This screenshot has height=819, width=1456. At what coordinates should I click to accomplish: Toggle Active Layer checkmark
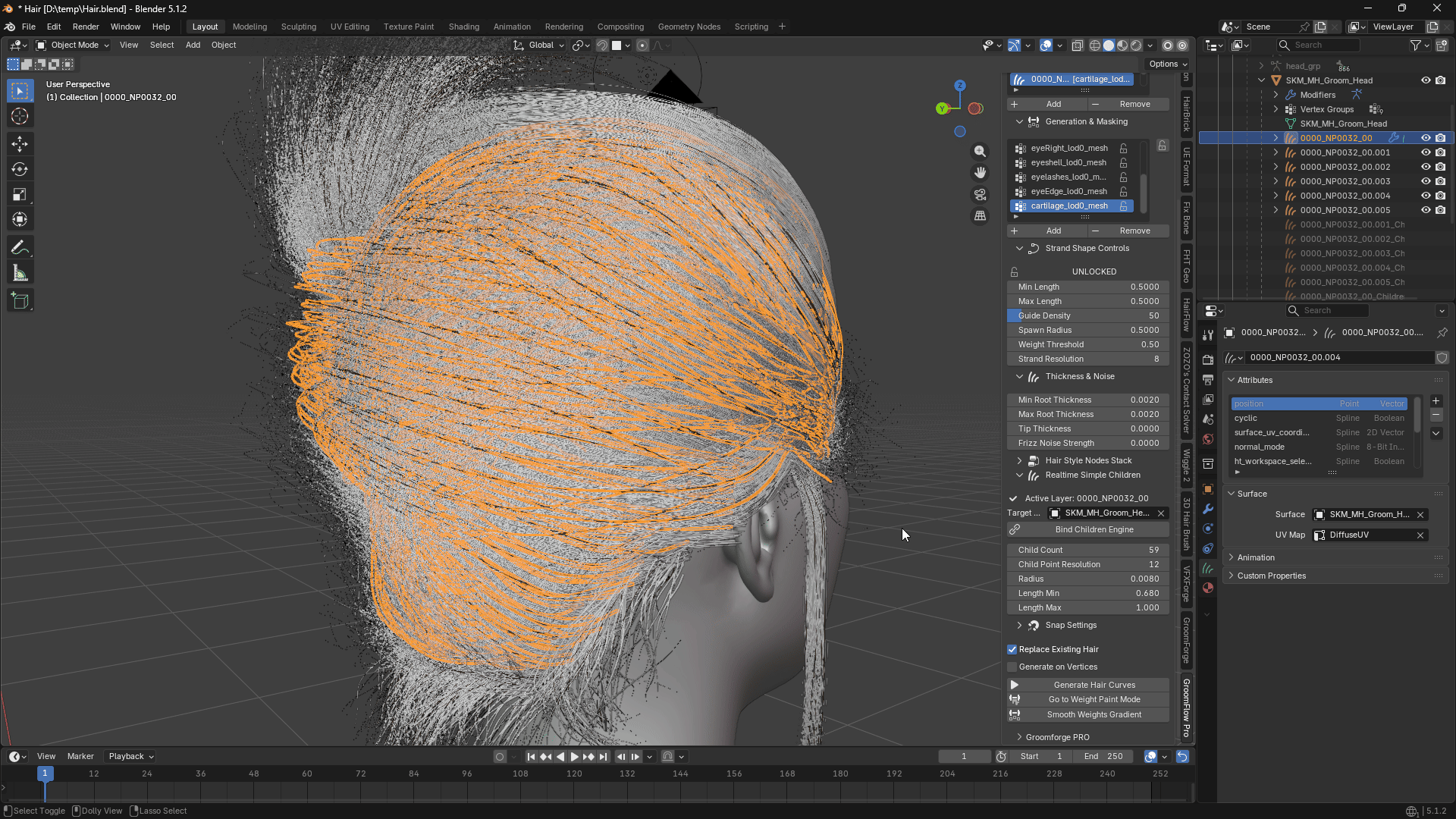point(1013,499)
